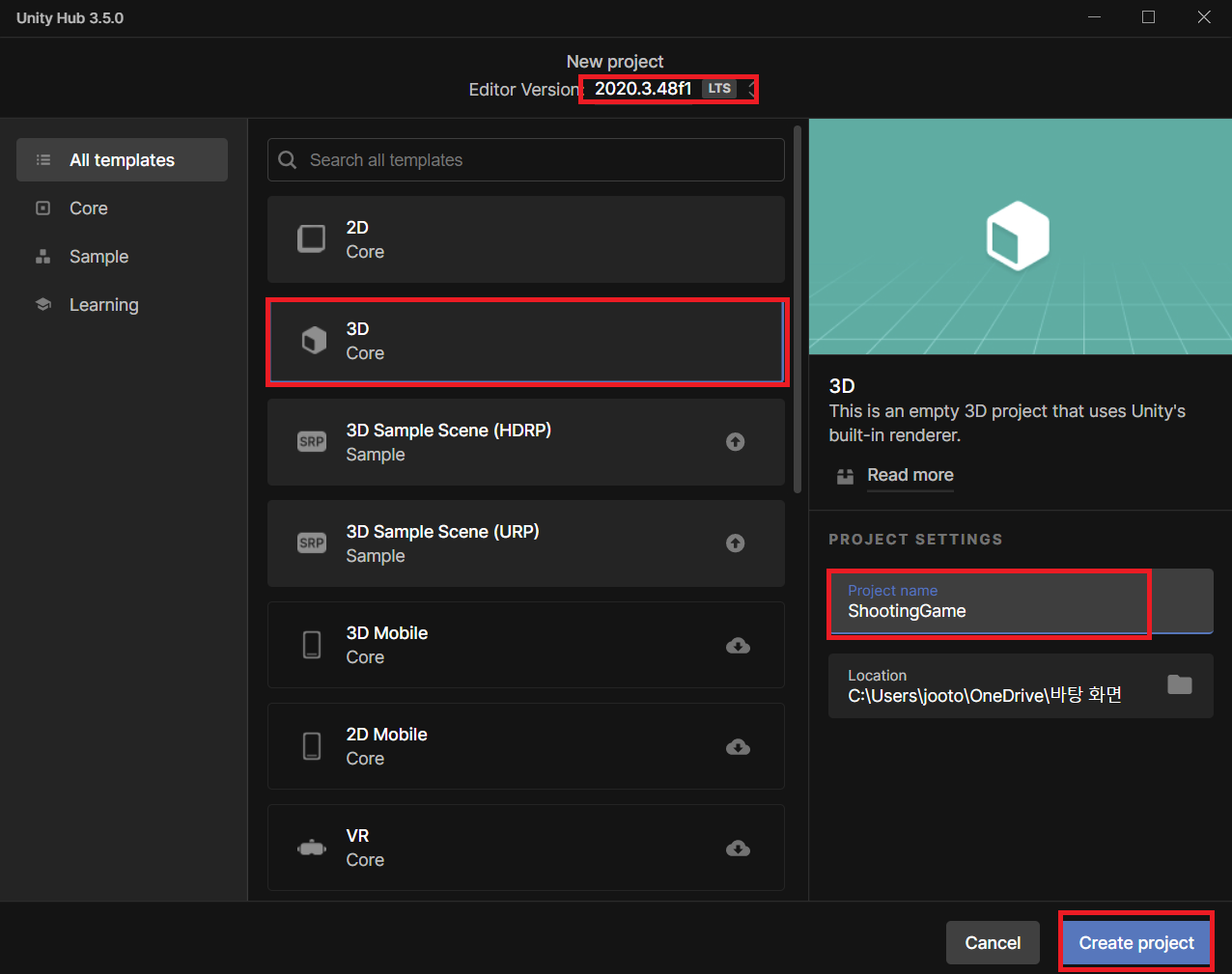Select the 3D Mobile template
Viewport: 1232px width, 974px height.
pos(525,645)
